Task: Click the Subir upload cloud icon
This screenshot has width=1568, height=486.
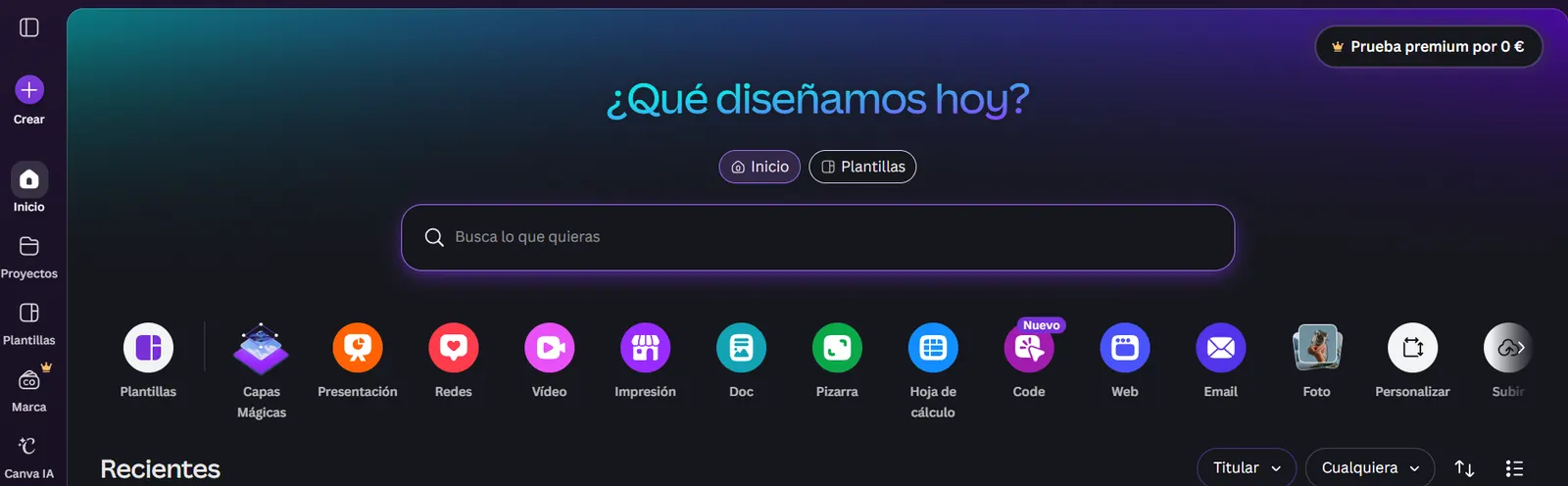Action: pos(1508,348)
